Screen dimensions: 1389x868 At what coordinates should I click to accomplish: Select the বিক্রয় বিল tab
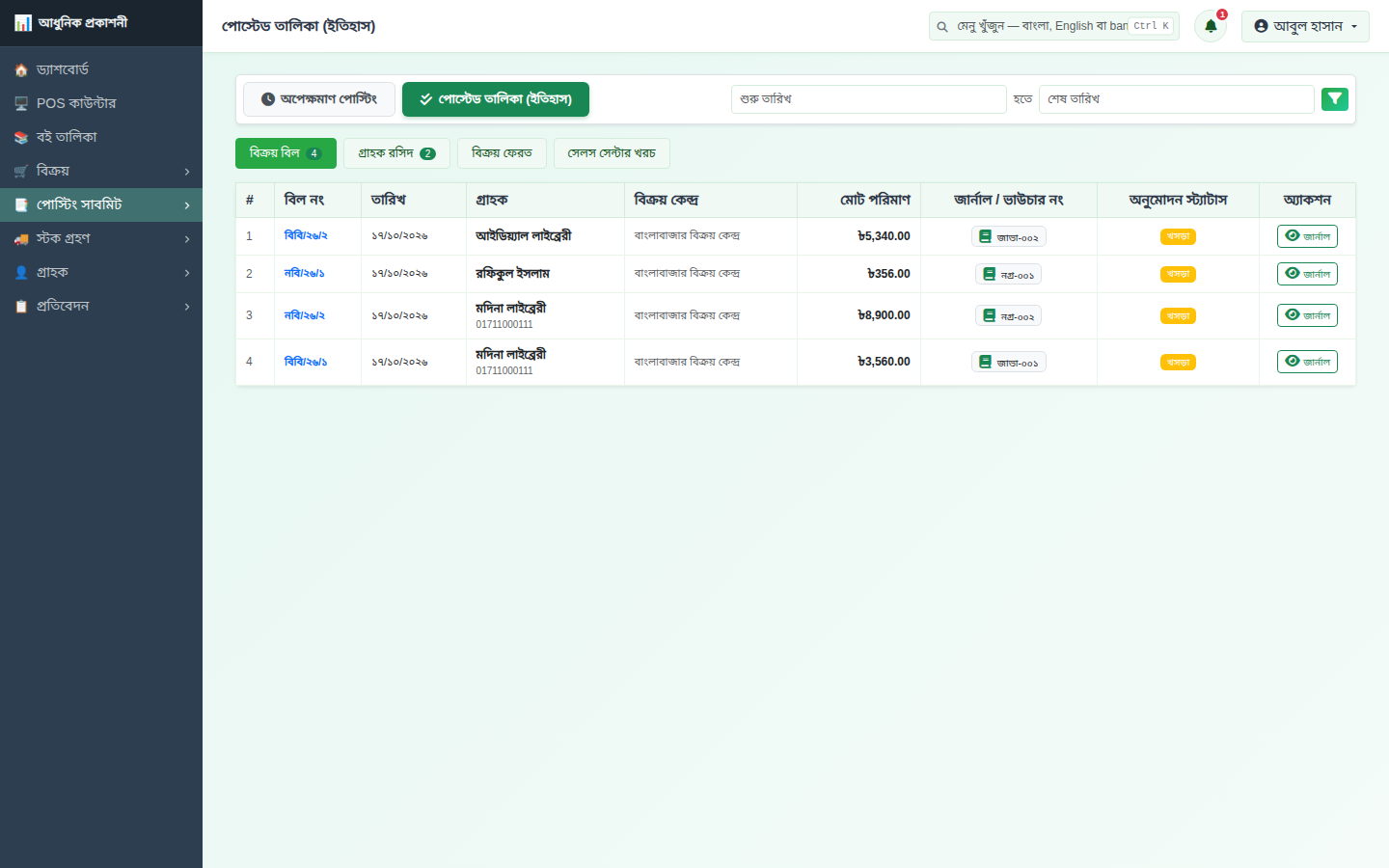[286, 153]
